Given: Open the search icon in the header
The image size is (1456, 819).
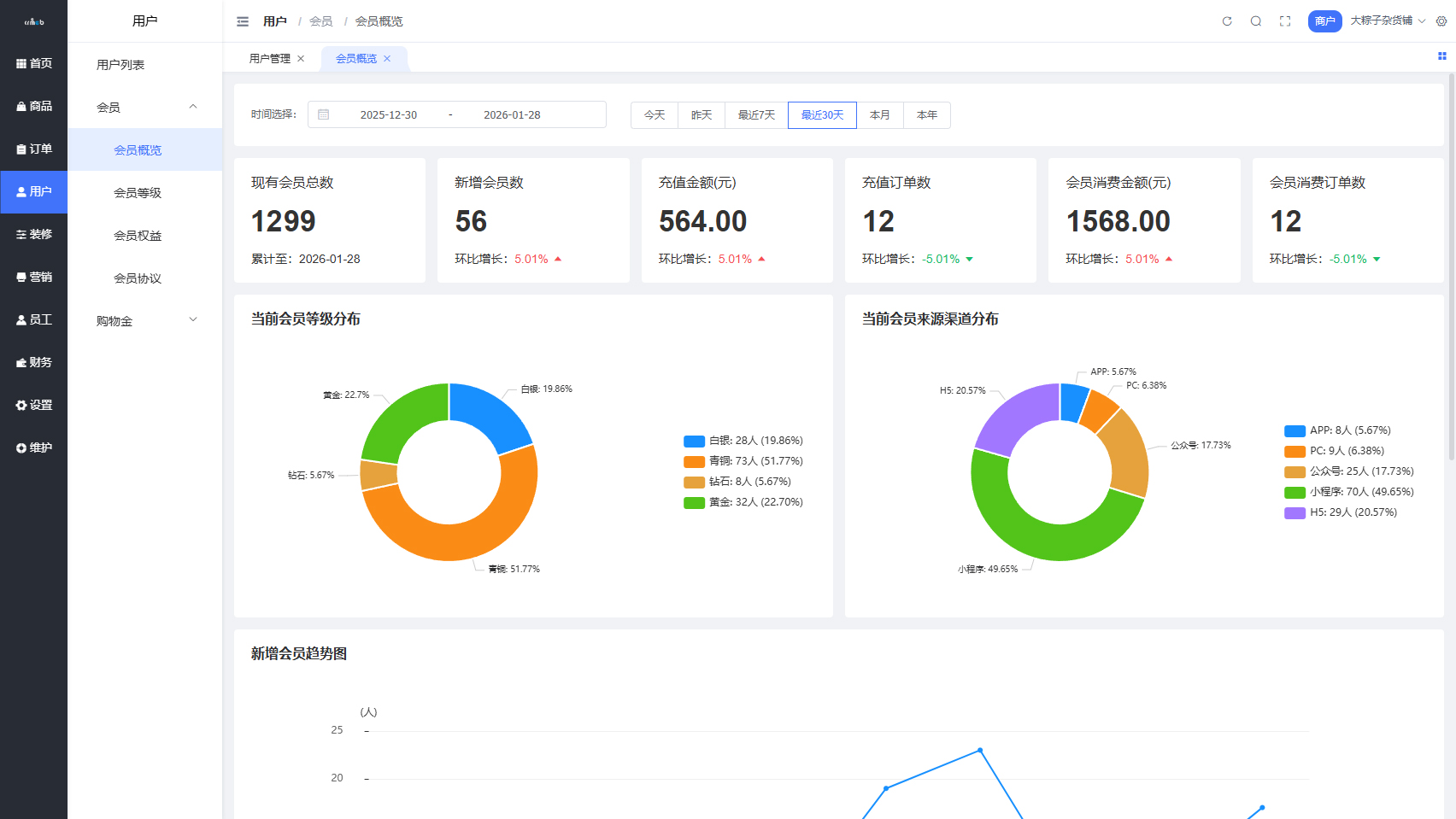Looking at the screenshot, I should tap(1256, 21).
